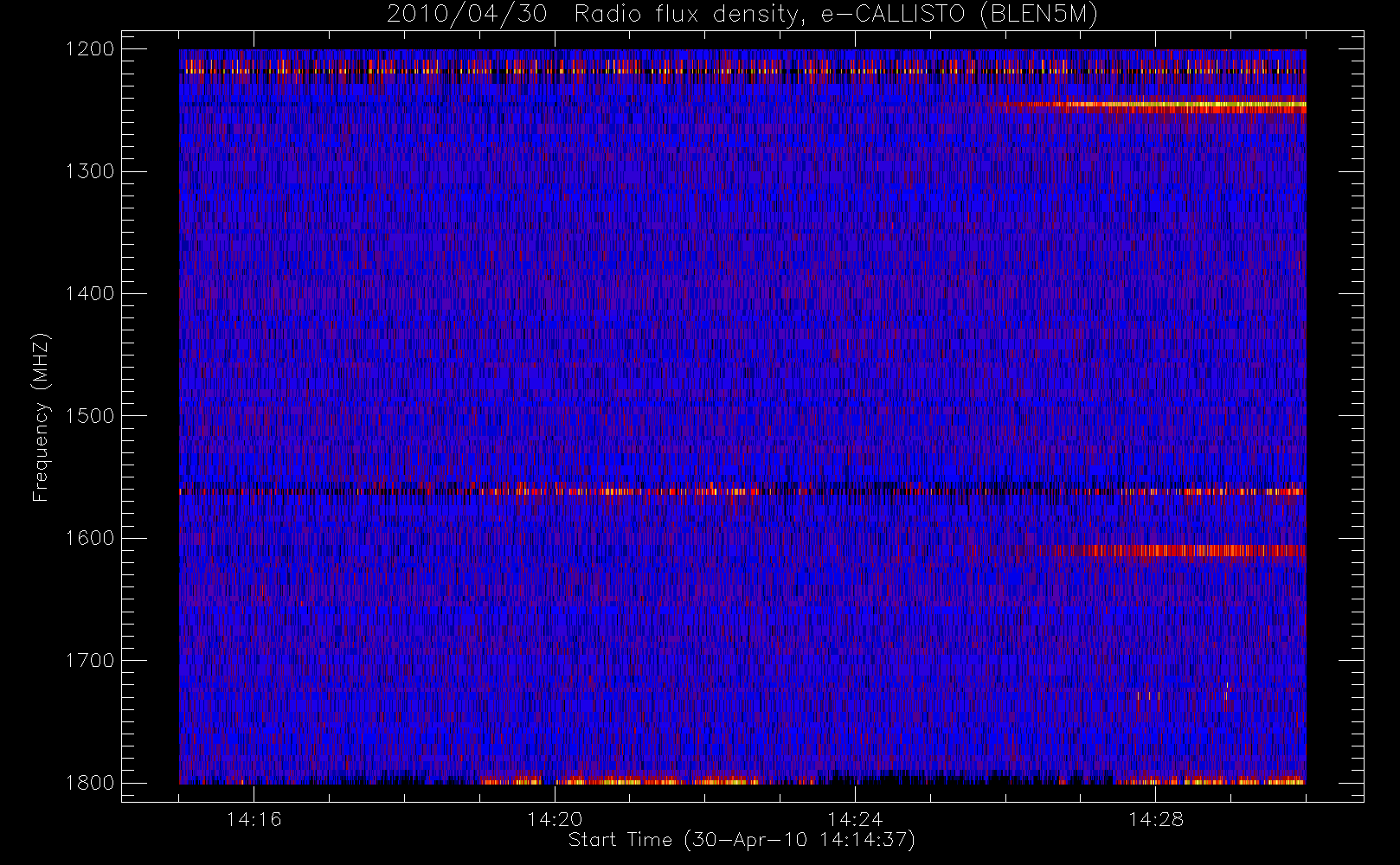Screen dimensions: 1400x865
Task: Click the 14:28 time tick label
Action: click(x=1155, y=819)
